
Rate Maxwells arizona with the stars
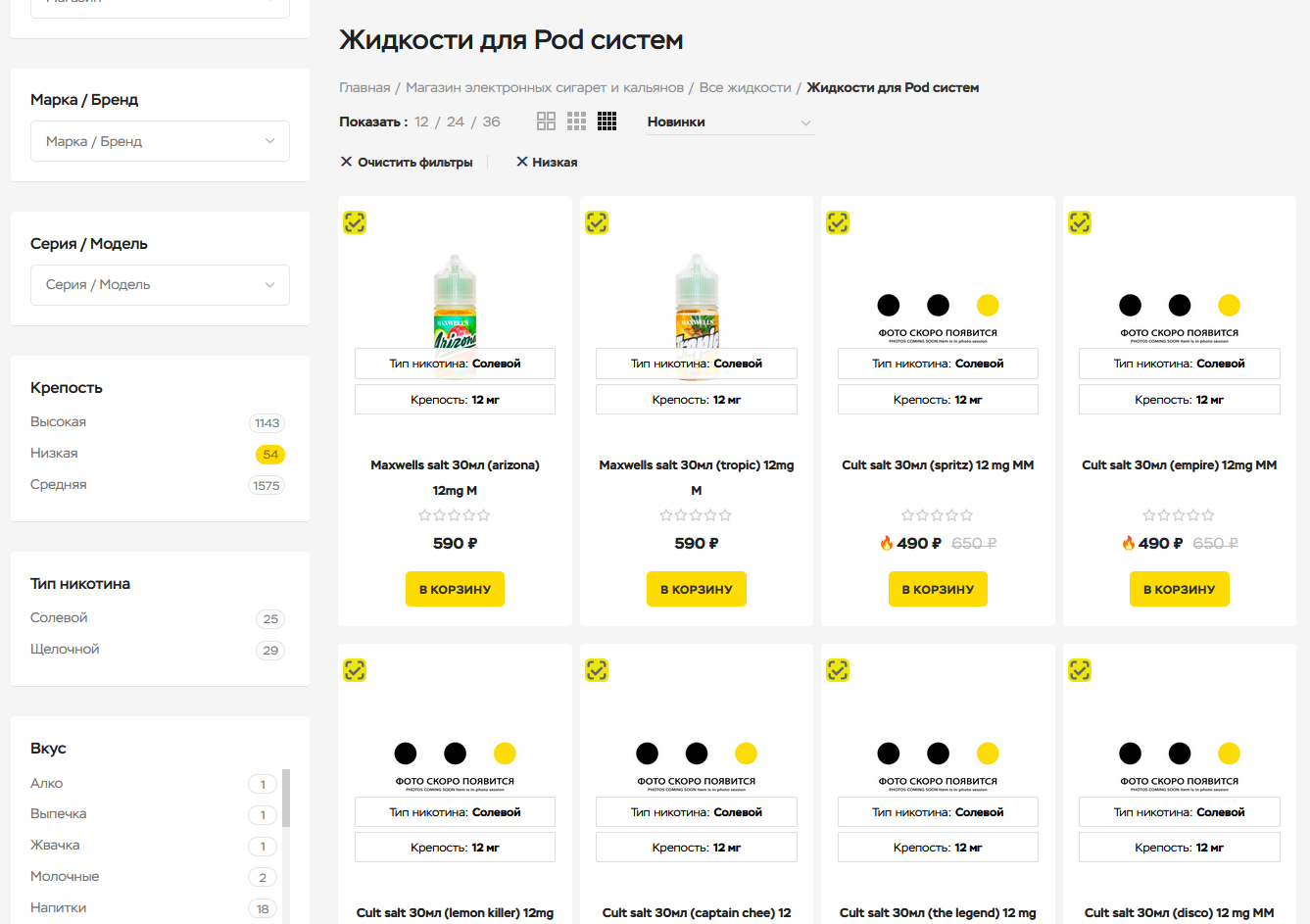[x=455, y=515]
